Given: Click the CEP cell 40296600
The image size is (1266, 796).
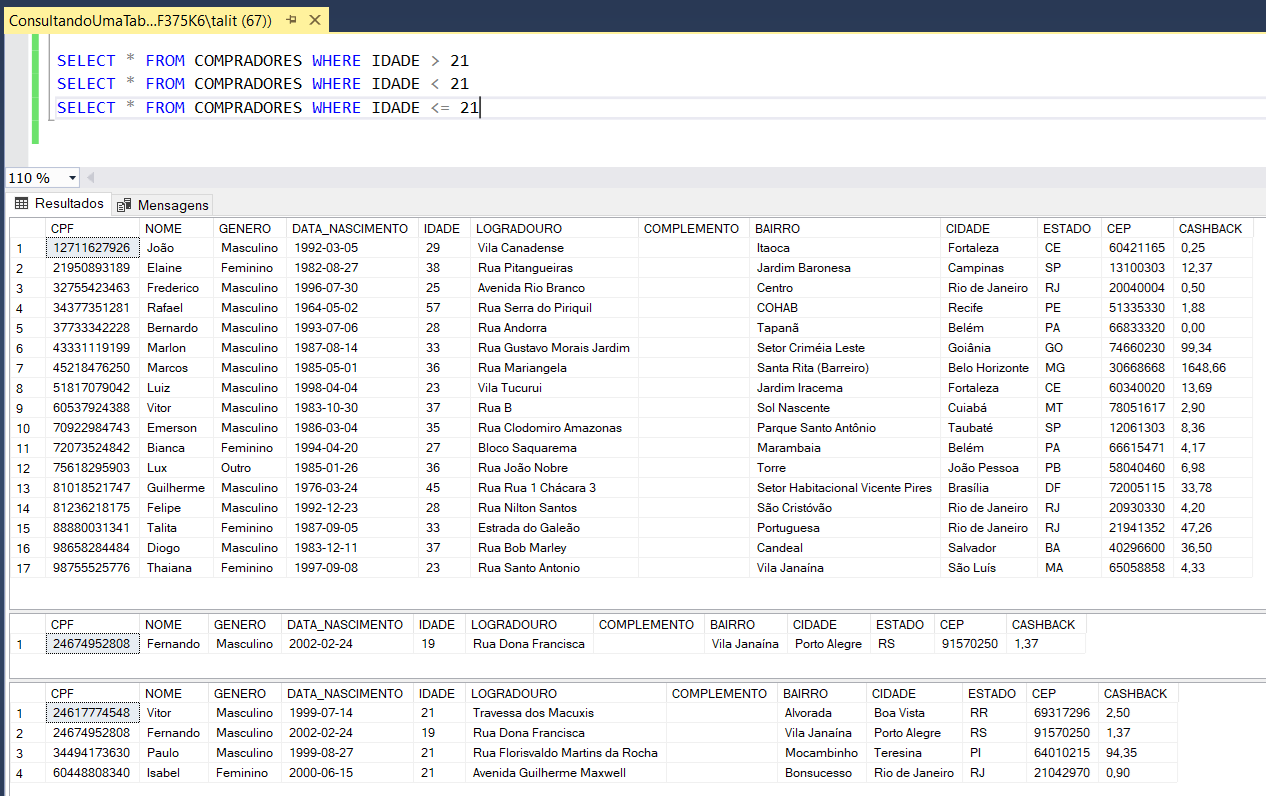Looking at the screenshot, I should click(1137, 548).
